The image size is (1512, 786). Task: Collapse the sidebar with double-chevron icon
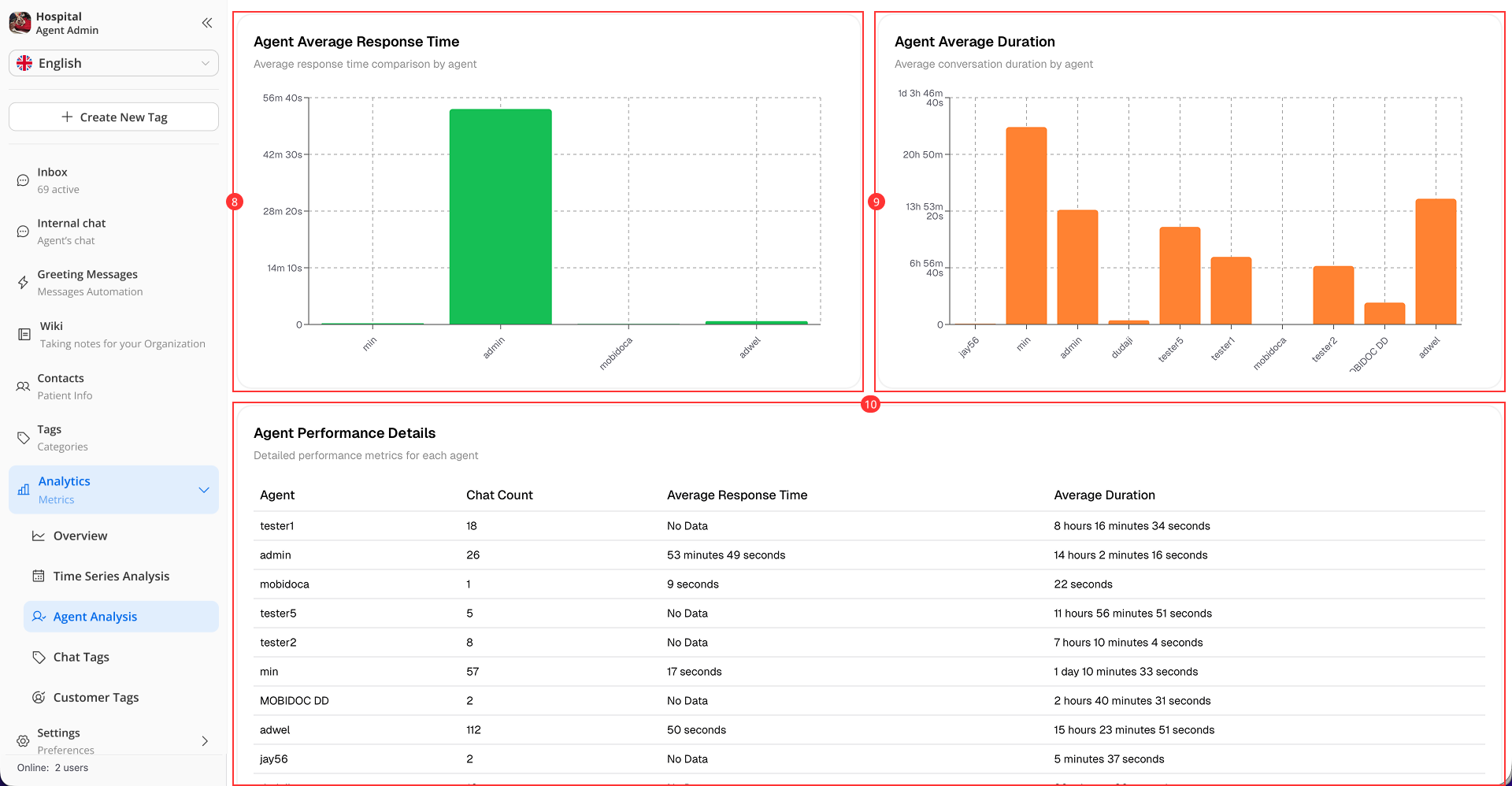207,23
